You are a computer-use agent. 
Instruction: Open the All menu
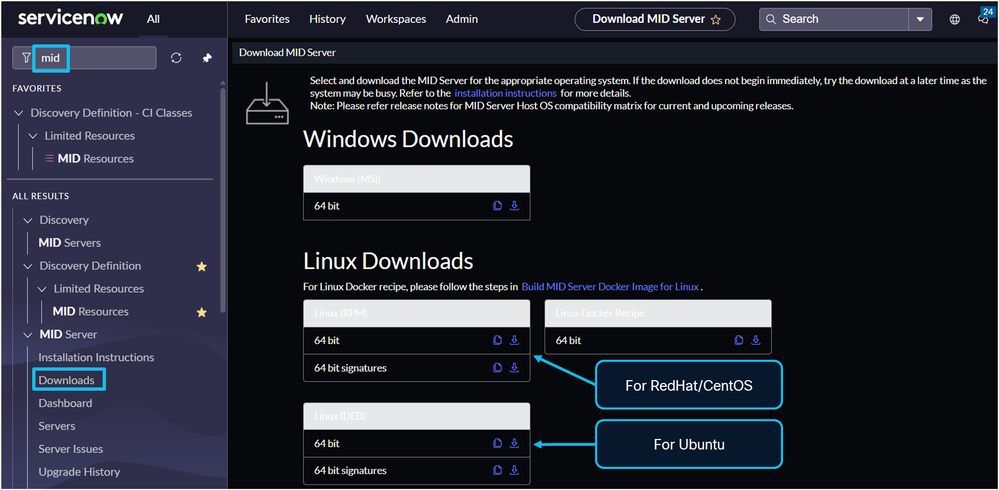pos(154,19)
